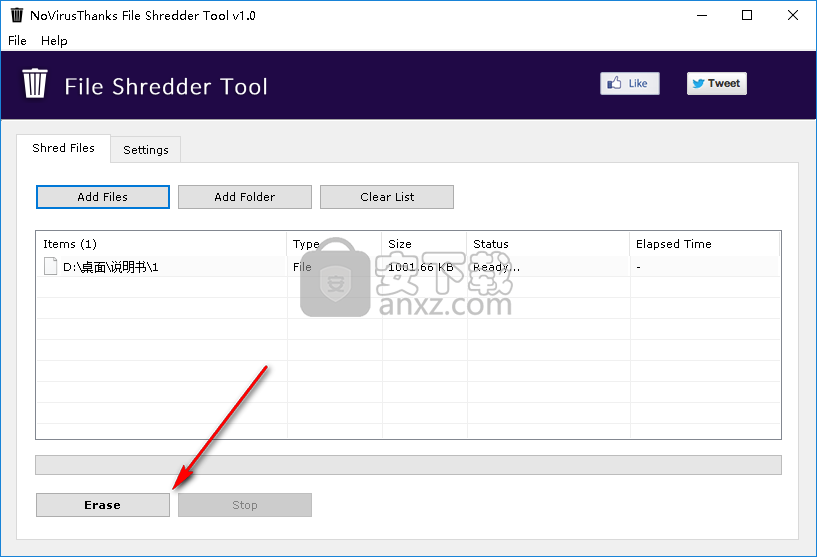Click the Size column header

coord(424,244)
